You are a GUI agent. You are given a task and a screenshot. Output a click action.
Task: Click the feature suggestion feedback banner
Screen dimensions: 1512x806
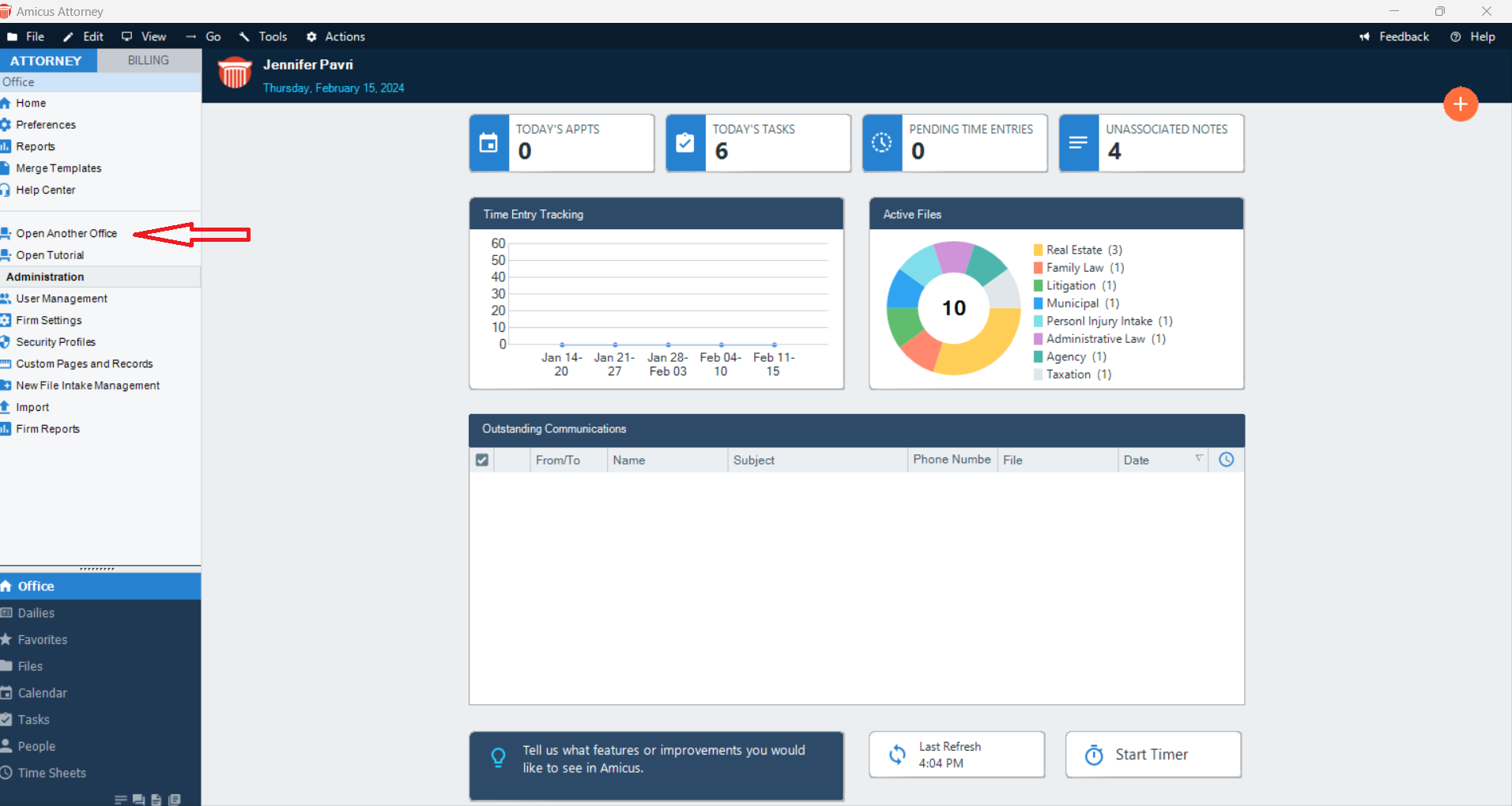[x=656, y=766]
